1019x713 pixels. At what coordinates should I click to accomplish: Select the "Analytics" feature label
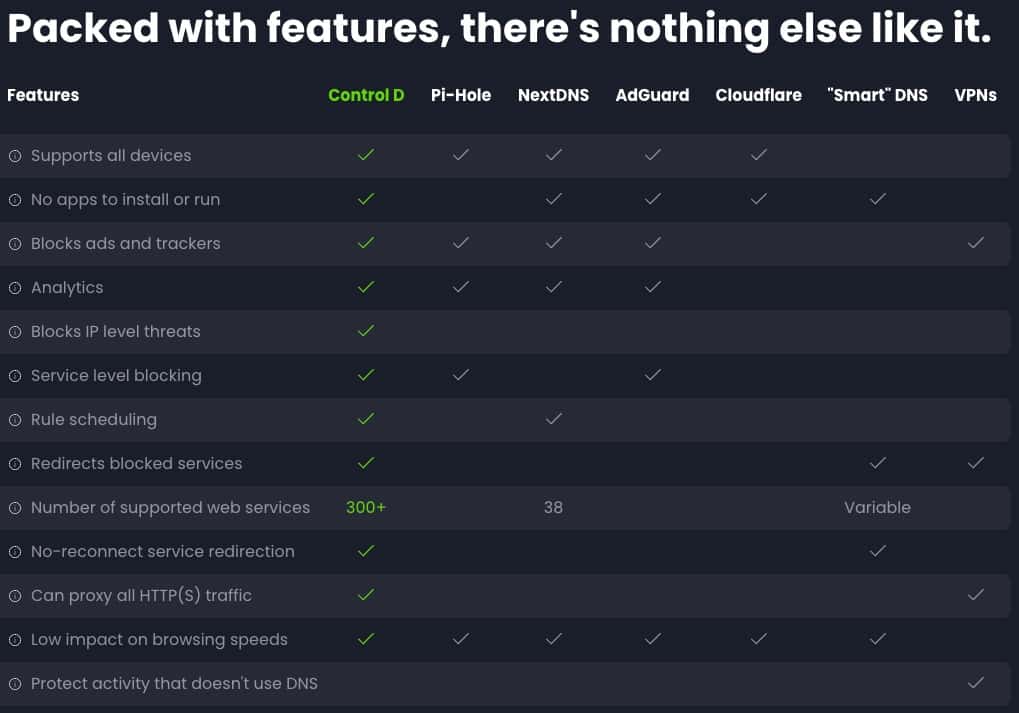[x=67, y=288]
